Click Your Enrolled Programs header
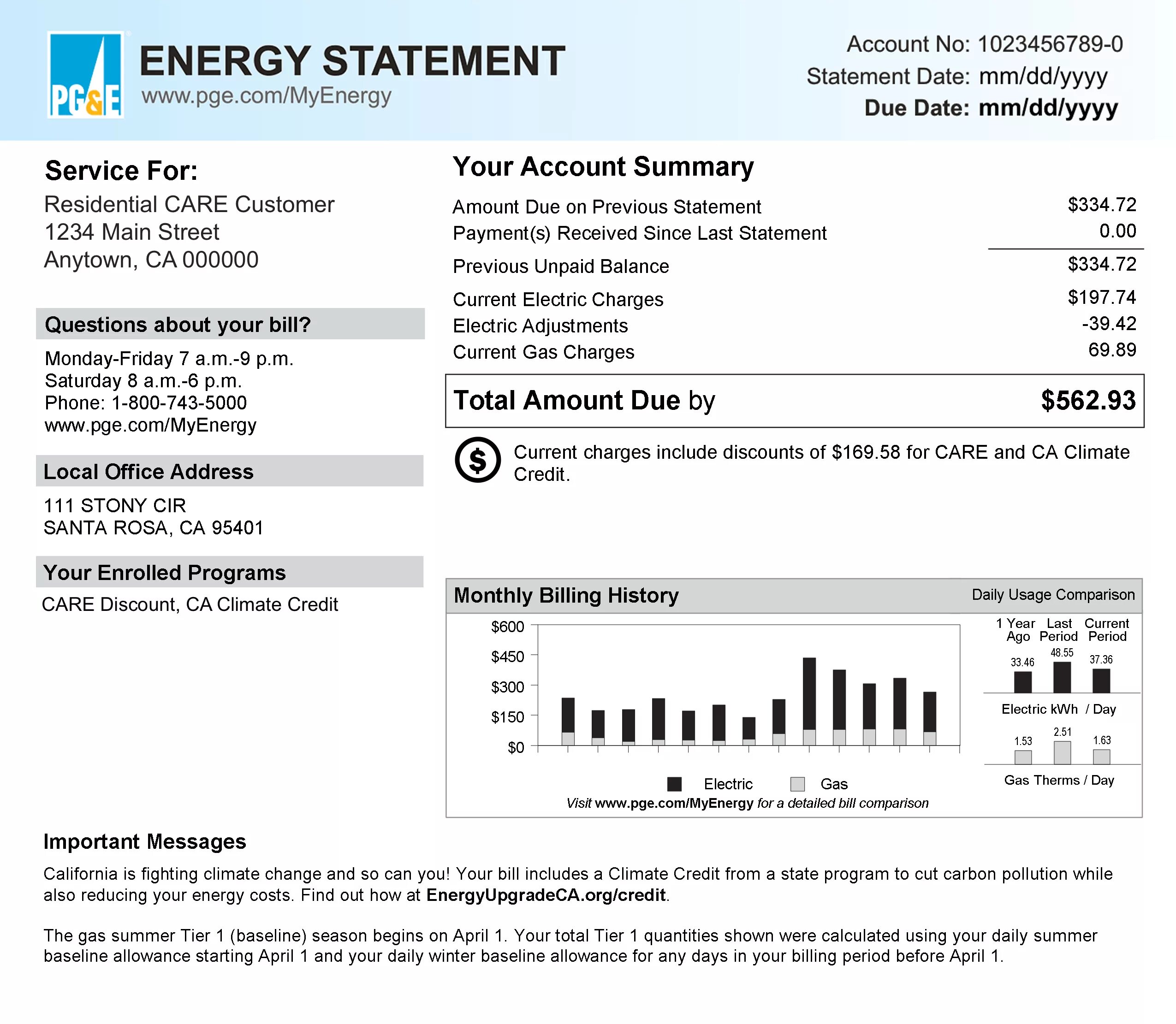Screen dimensions: 1176x1024 tap(230, 572)
